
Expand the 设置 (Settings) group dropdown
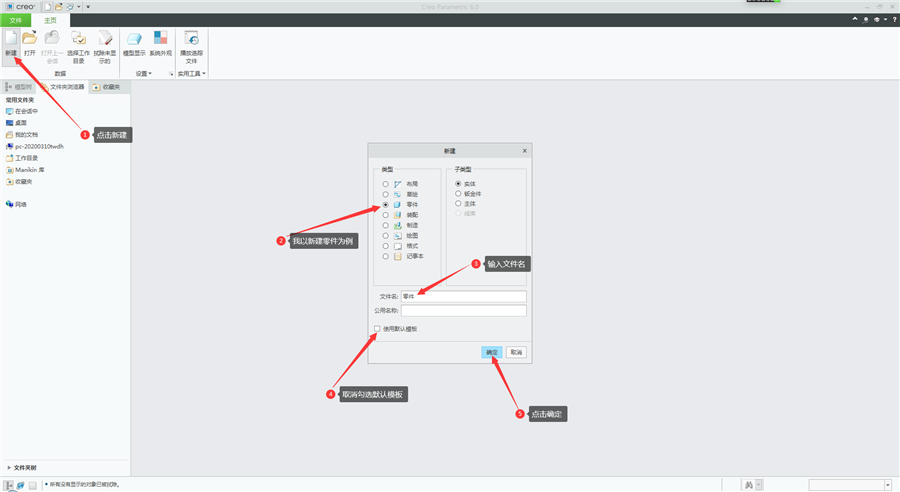point(144,73)
